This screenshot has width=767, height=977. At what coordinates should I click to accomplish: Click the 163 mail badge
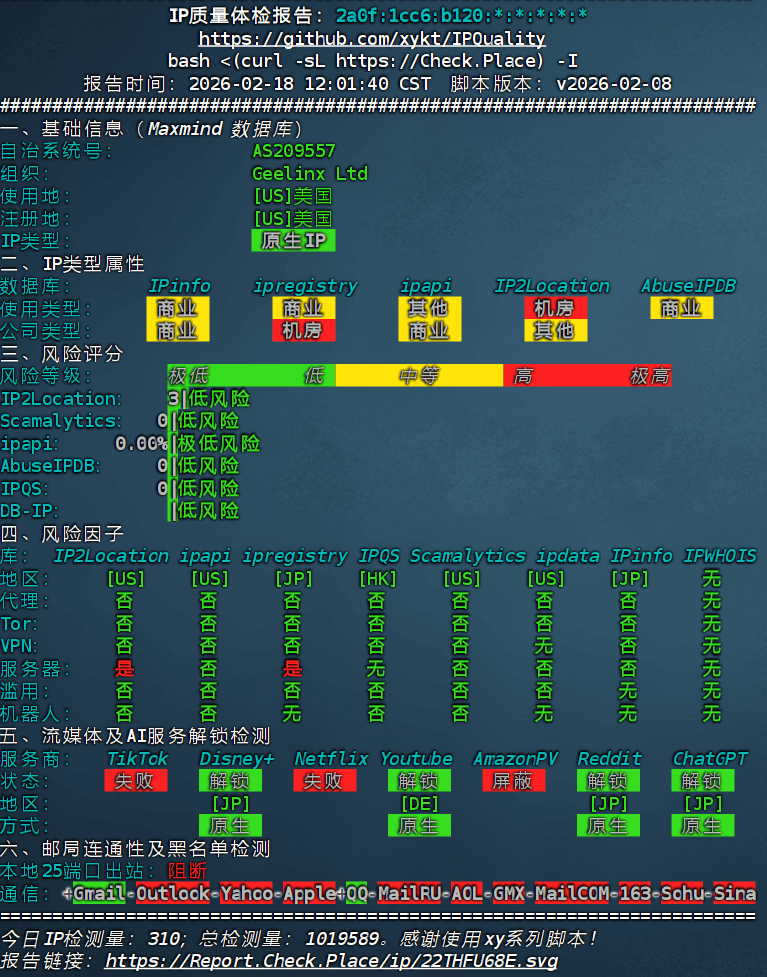coord(634,894)
